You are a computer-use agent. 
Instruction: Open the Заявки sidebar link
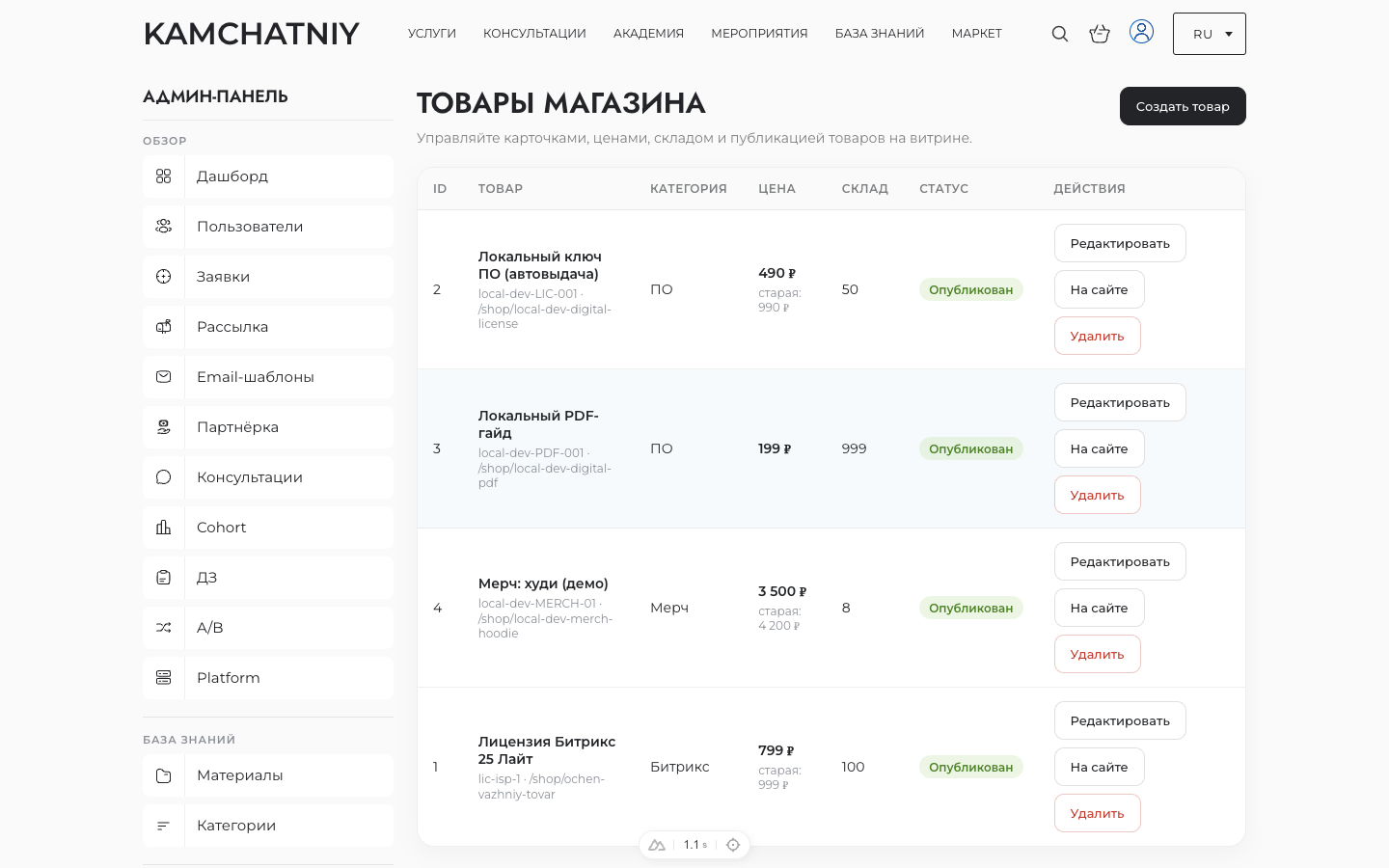tap(268, 277)
